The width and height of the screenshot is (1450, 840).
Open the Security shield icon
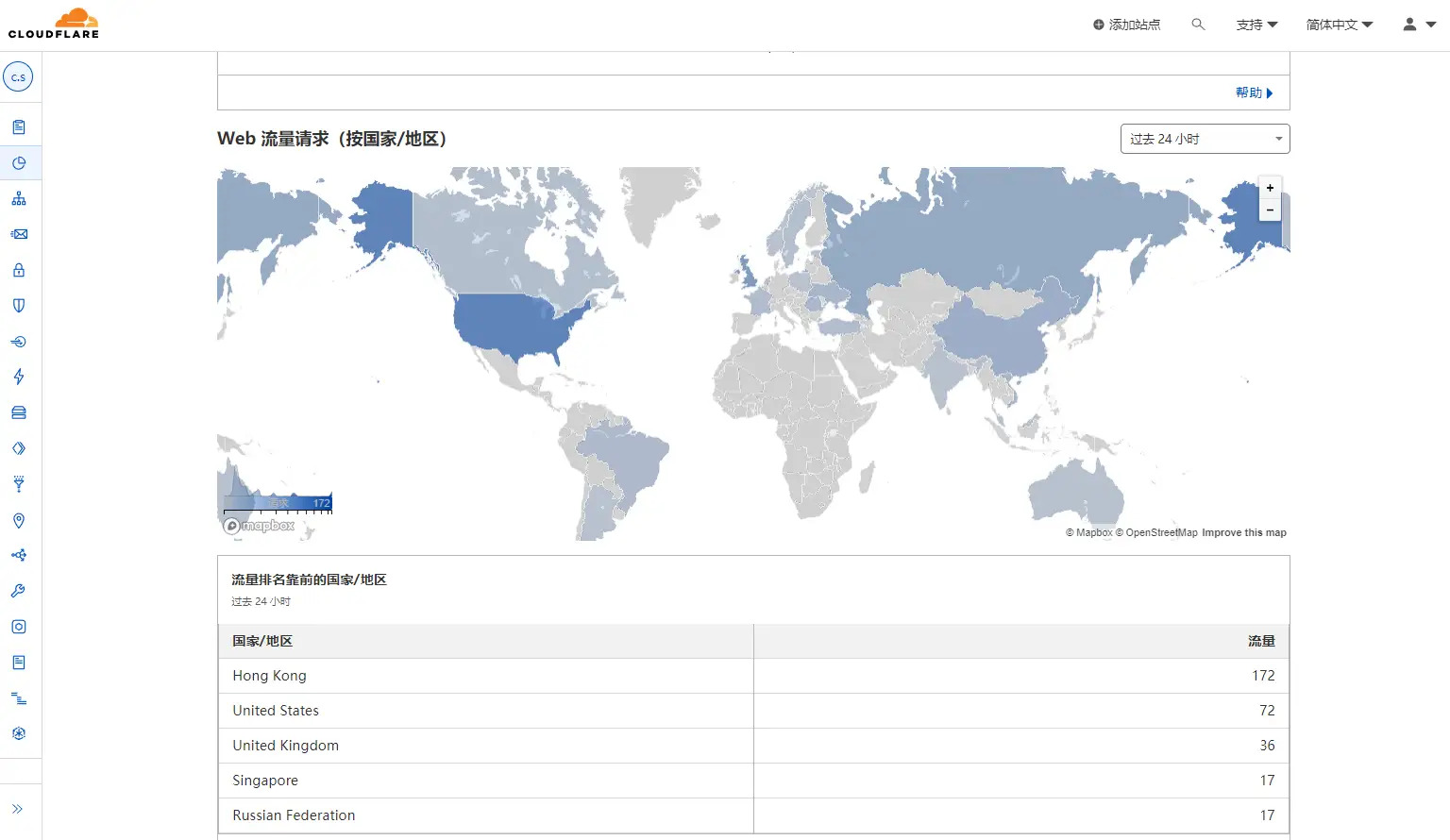click(19, 306)
